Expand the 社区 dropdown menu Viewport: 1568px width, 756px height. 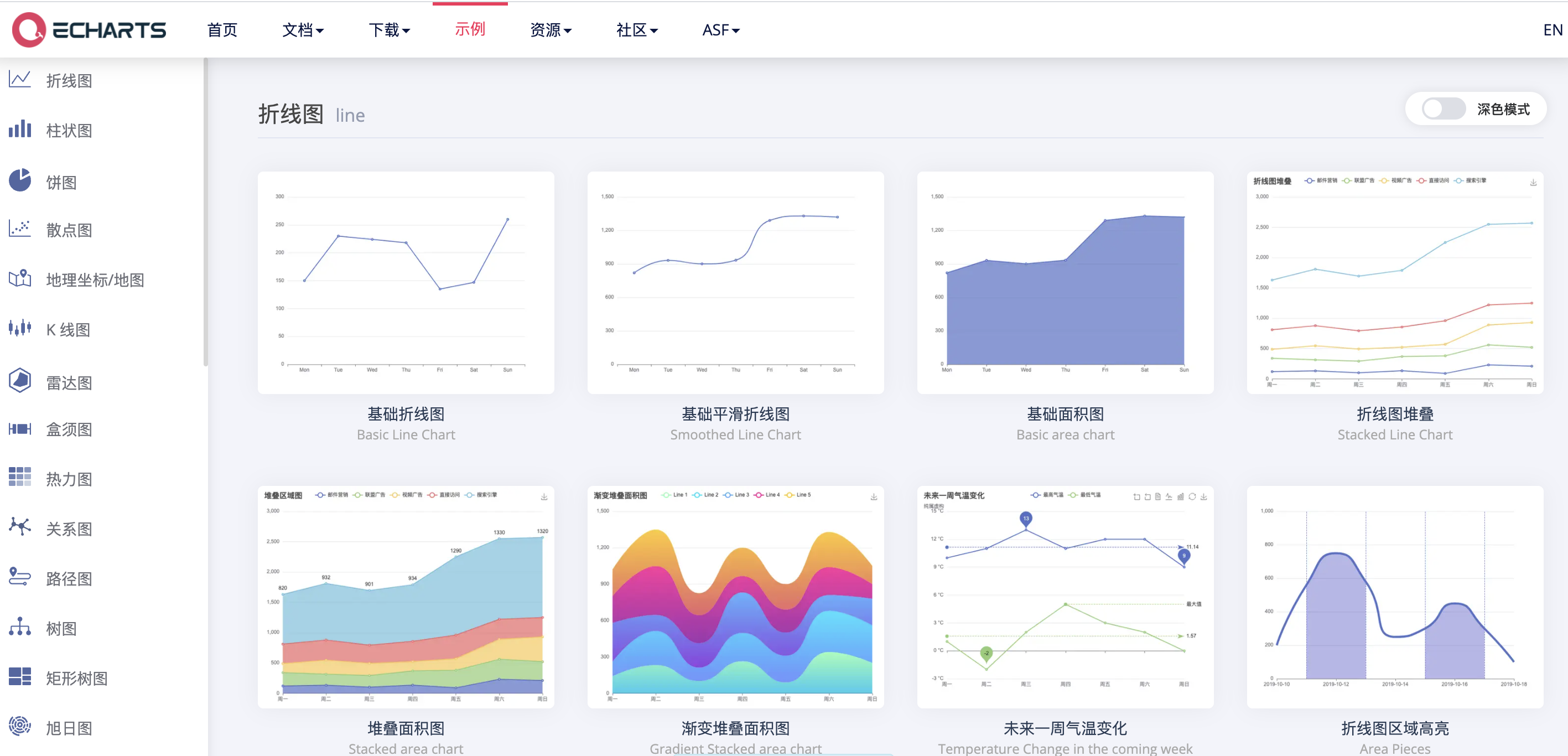pyautogui.click(x=637, y=30)
